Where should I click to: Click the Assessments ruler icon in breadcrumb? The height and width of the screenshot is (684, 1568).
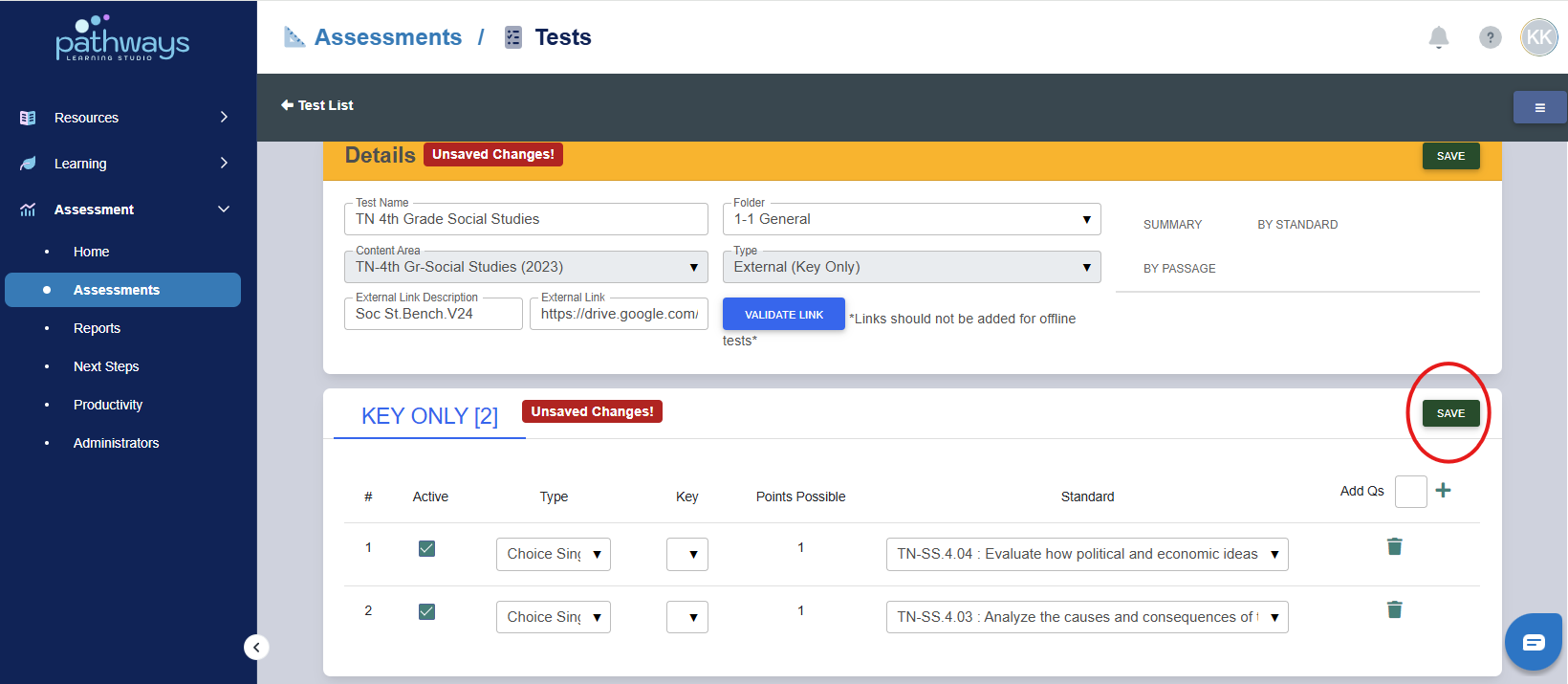294,37
